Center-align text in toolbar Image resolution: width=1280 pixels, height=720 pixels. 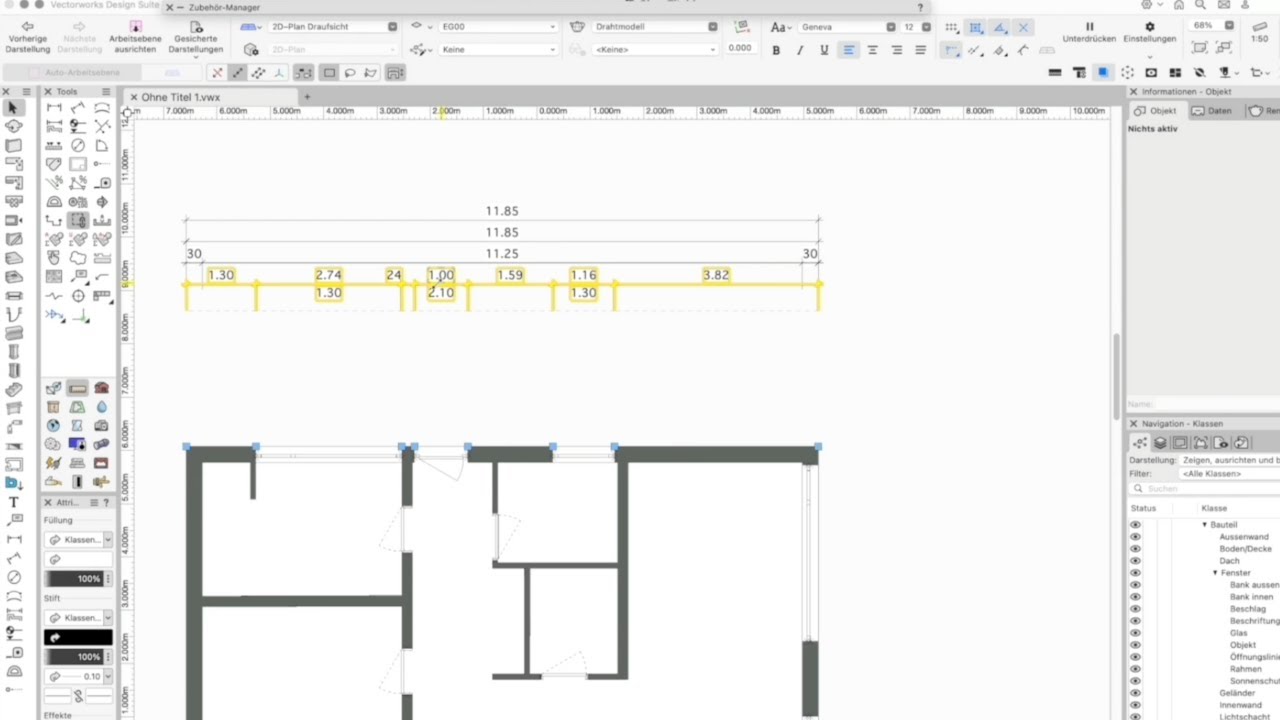pyautogui.click(x=872, y=50)
